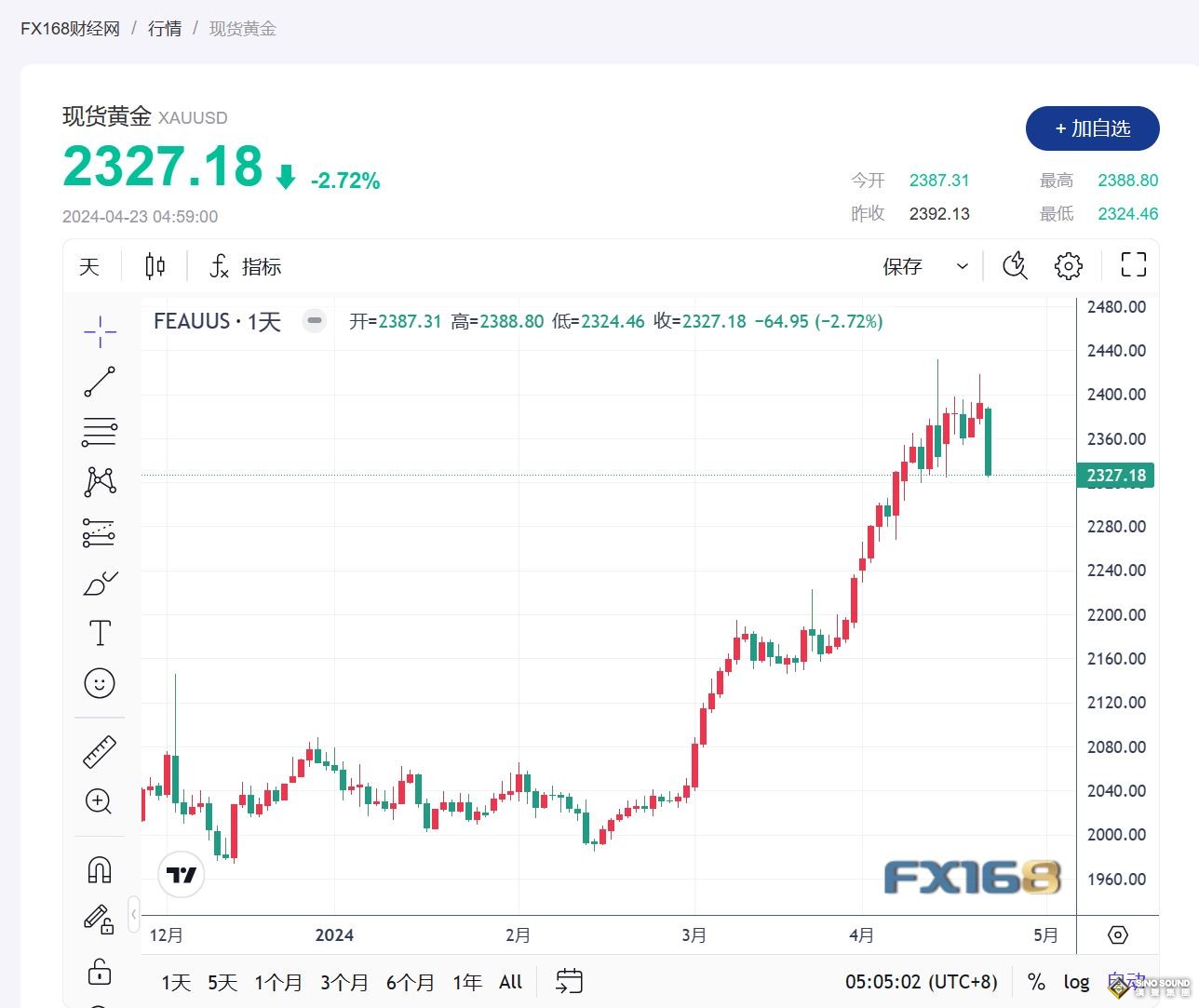
Task: Enter fullscreen chart mode
Action: [x=1133, y=266]
